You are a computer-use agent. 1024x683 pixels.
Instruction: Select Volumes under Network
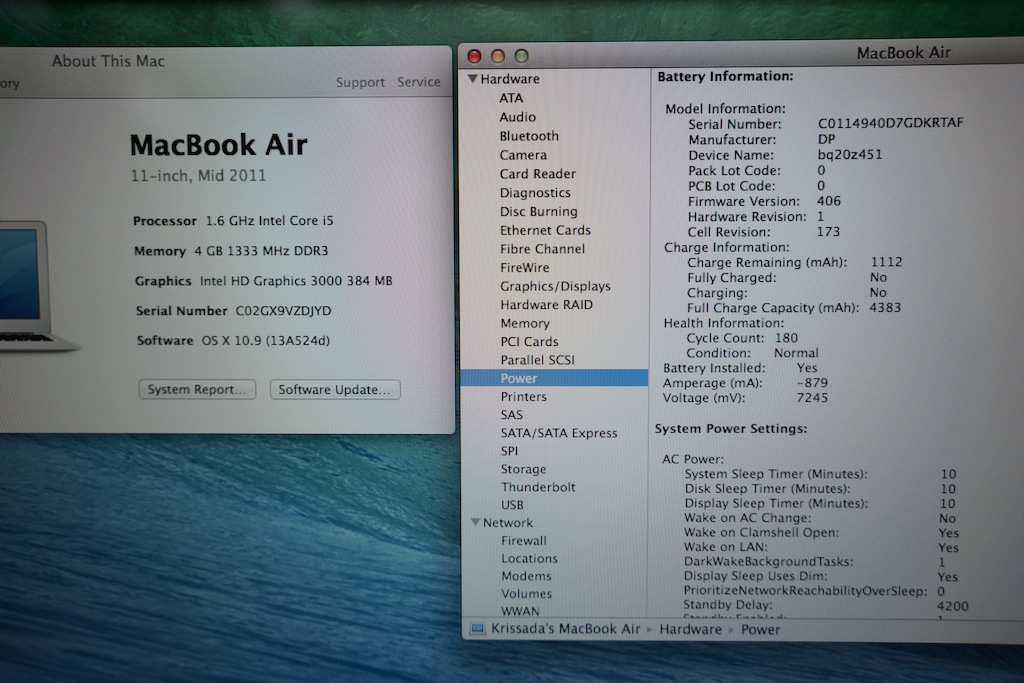pos(526,594)
